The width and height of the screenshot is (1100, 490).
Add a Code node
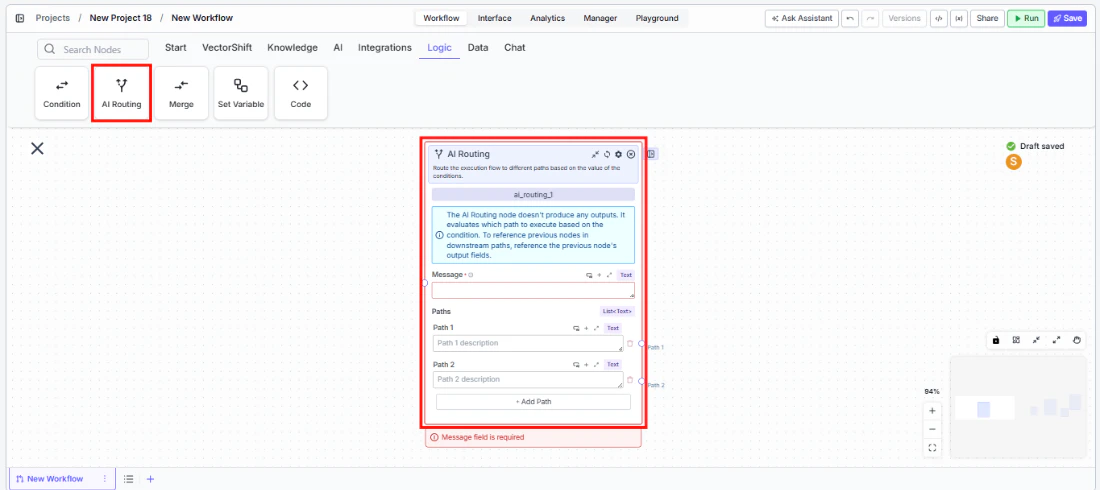click(300, 93)
